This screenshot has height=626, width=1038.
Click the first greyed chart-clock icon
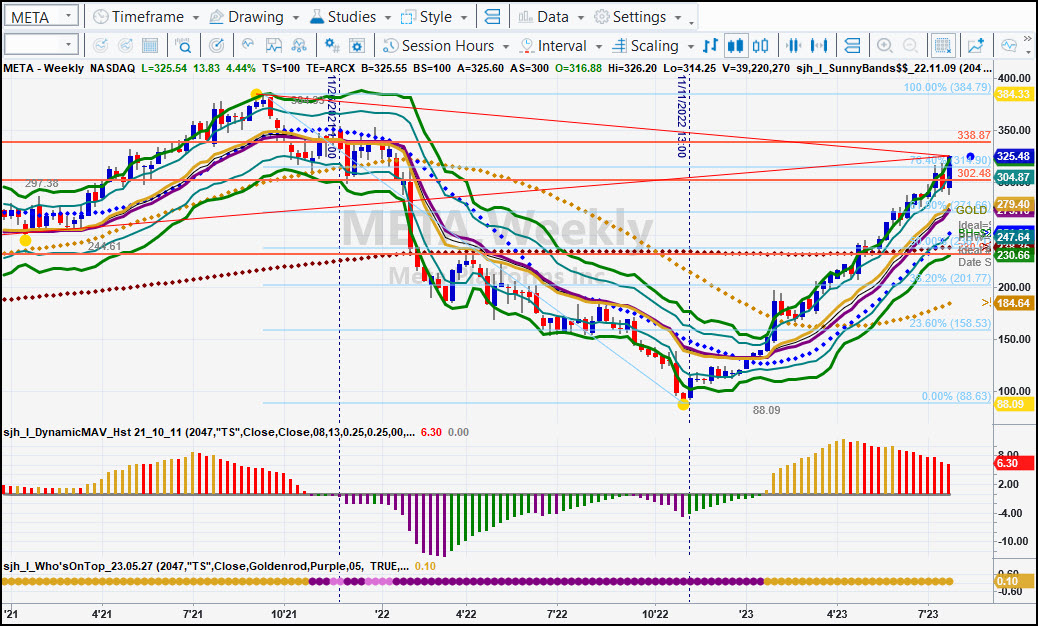(100, 46)
